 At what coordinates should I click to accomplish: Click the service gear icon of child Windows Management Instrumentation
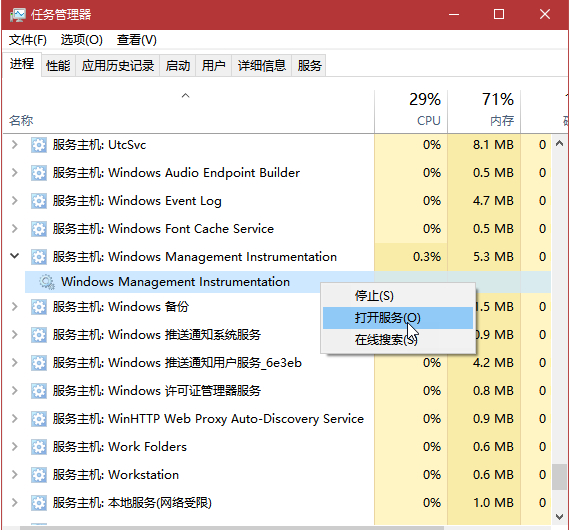click(x=47, y=282)
